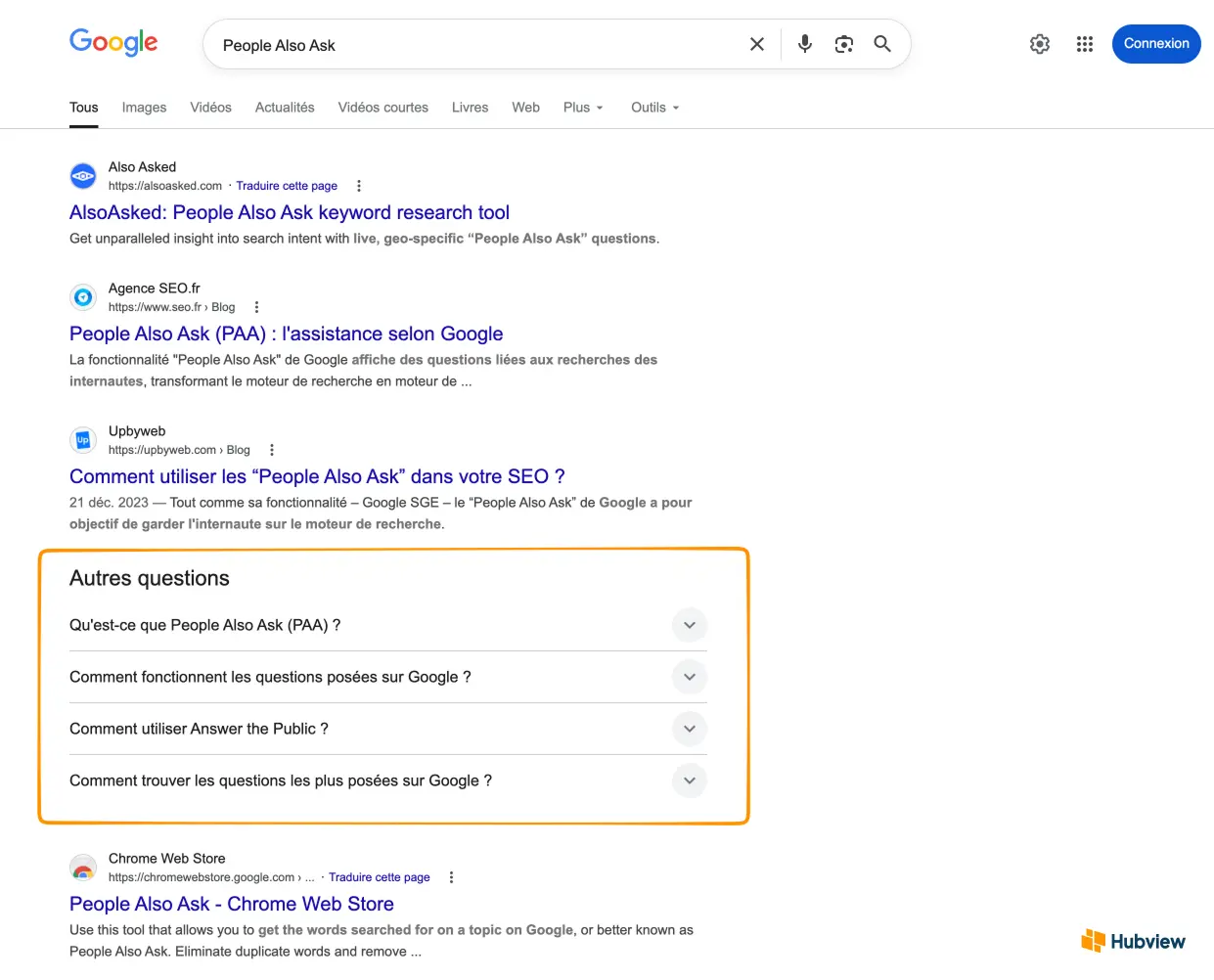Open more options for upbyweb.com result
Viewport: 1214px width, 980px height.
click(272, 450)
